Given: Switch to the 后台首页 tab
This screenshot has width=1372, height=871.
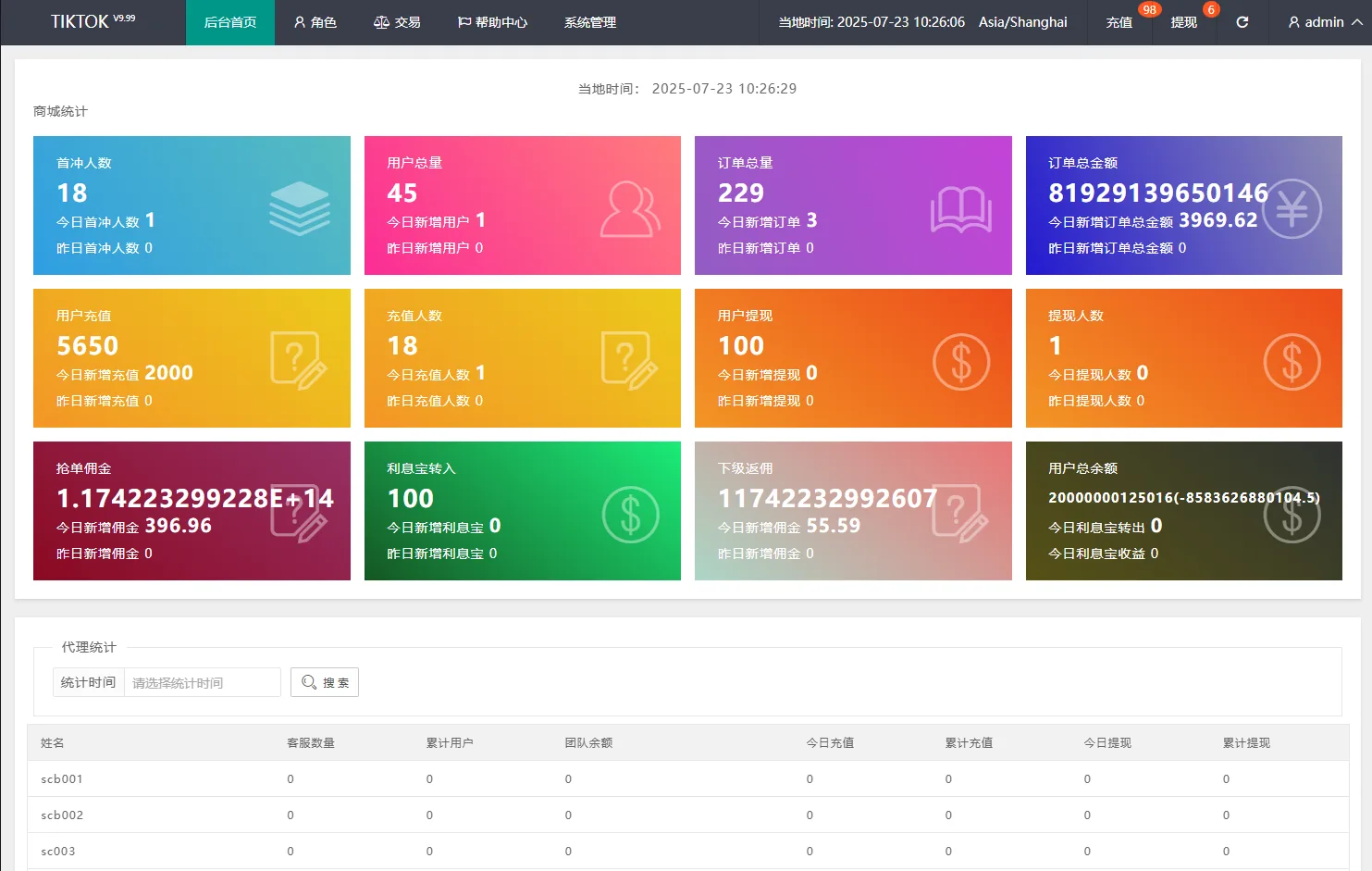Looking at the screenshot, I should tap(230, 22).
